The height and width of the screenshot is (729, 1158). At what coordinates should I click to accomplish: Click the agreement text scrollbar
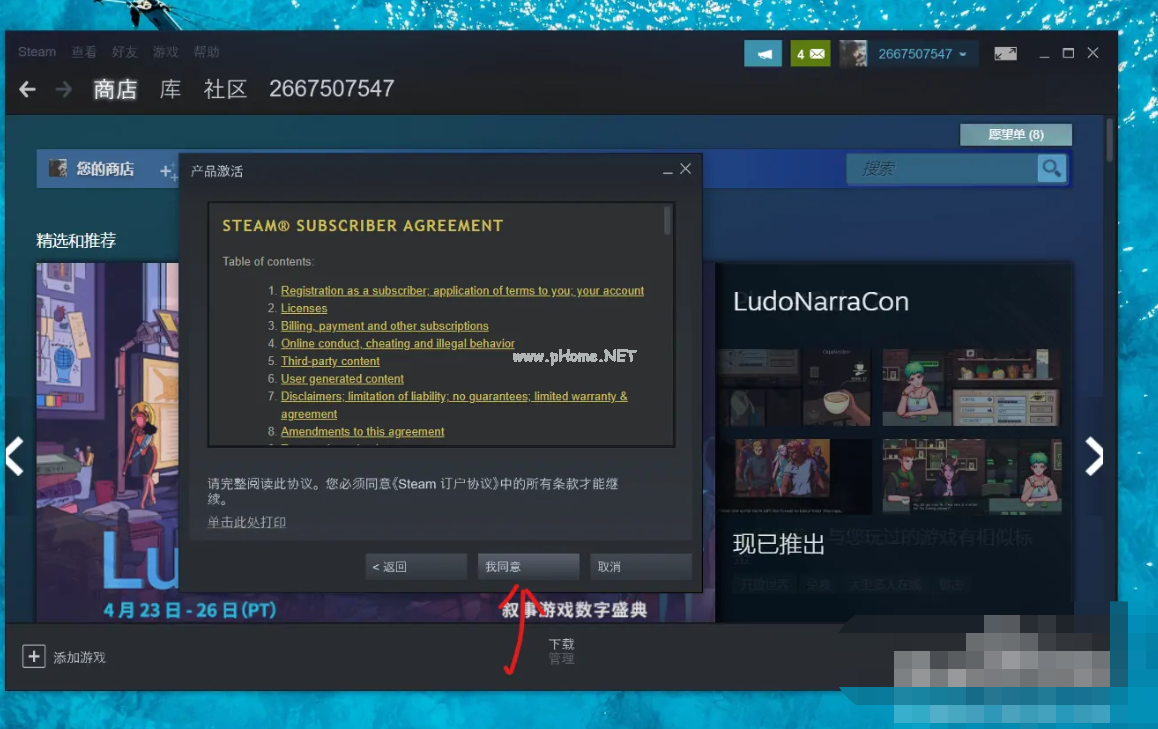point(667,221)
